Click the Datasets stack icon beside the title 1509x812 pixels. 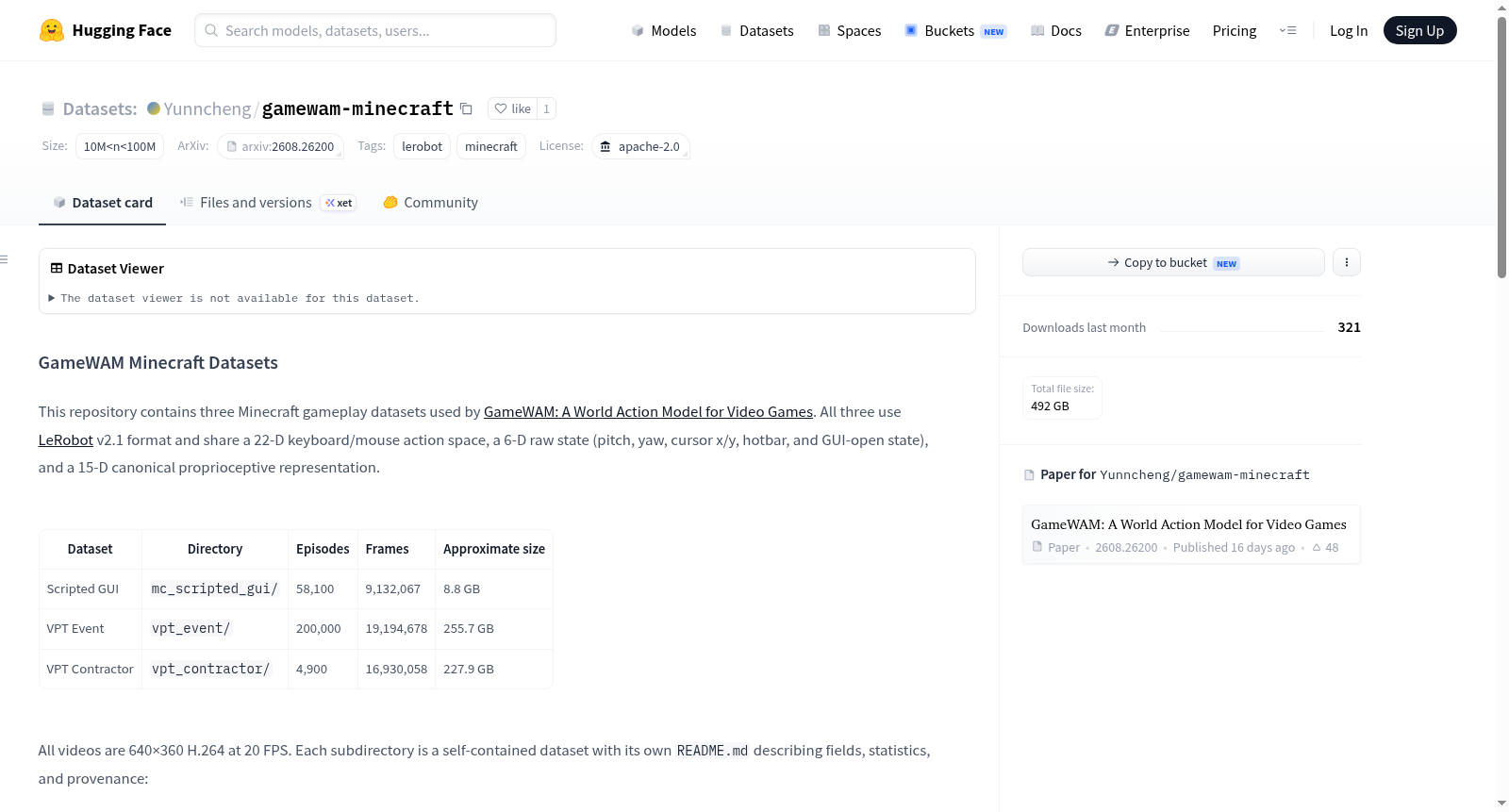tap(48, 109)
